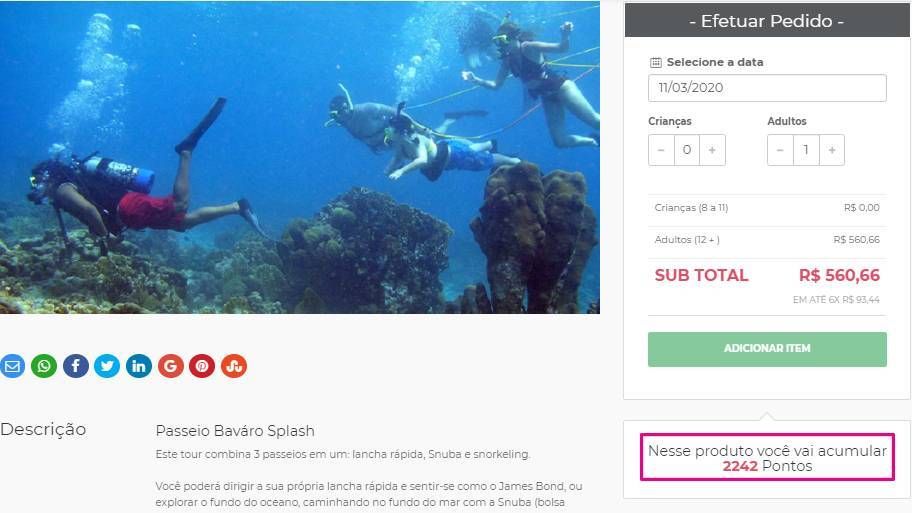Screen dimensions: 912x513
Task: Share on Facebook
Action: pos(76,366)
